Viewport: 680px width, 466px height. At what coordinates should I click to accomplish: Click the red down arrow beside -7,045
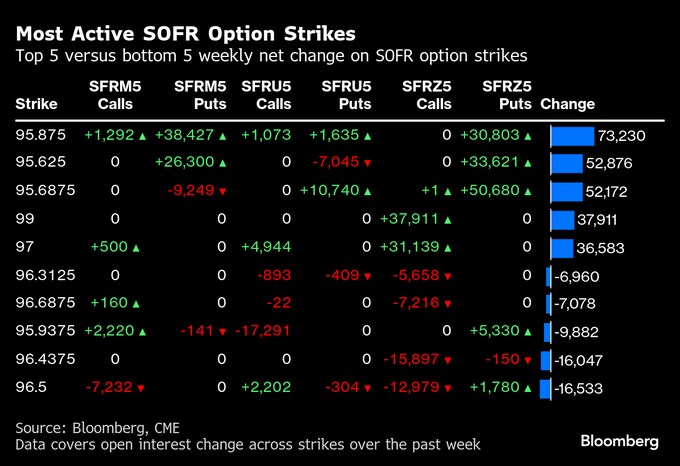point(369,163)
